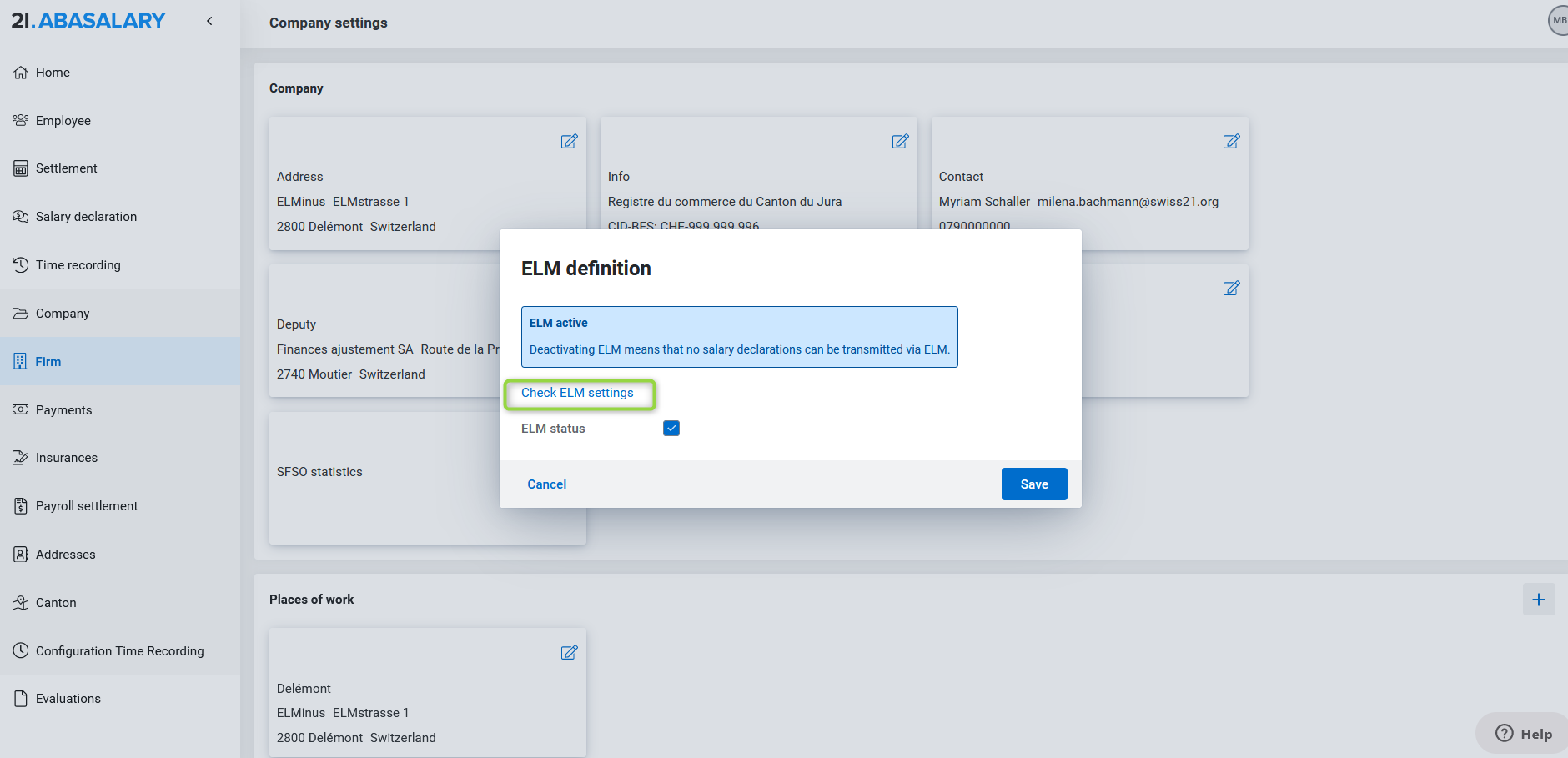The image size is (1568, 758).
Task: Toggle the ELM status checkbox
Action: (x=671, y=428)
